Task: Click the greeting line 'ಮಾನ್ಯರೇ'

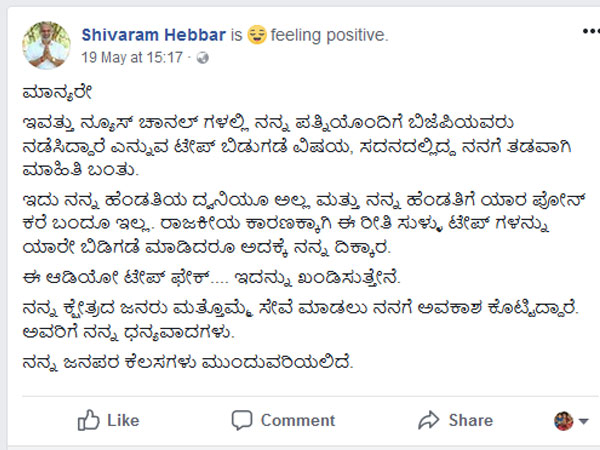Action: coord(57,93)
